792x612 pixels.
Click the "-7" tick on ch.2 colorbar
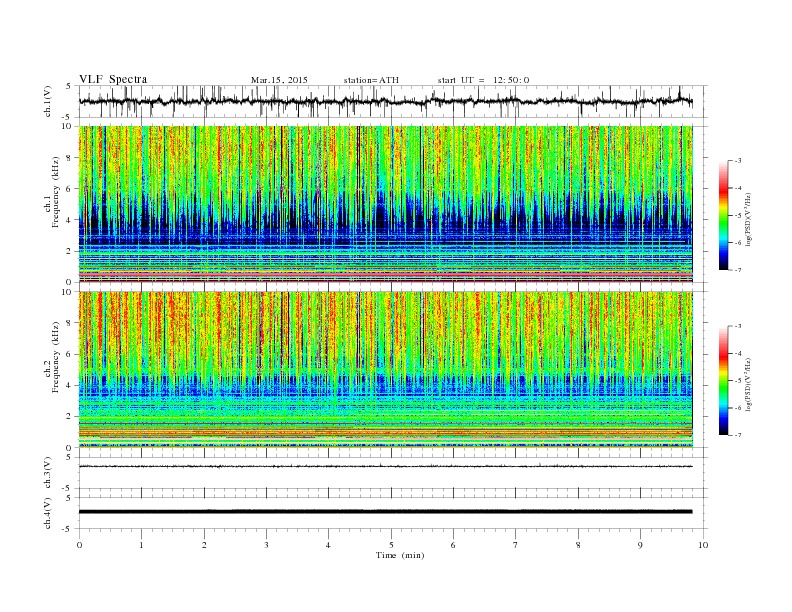738,435
